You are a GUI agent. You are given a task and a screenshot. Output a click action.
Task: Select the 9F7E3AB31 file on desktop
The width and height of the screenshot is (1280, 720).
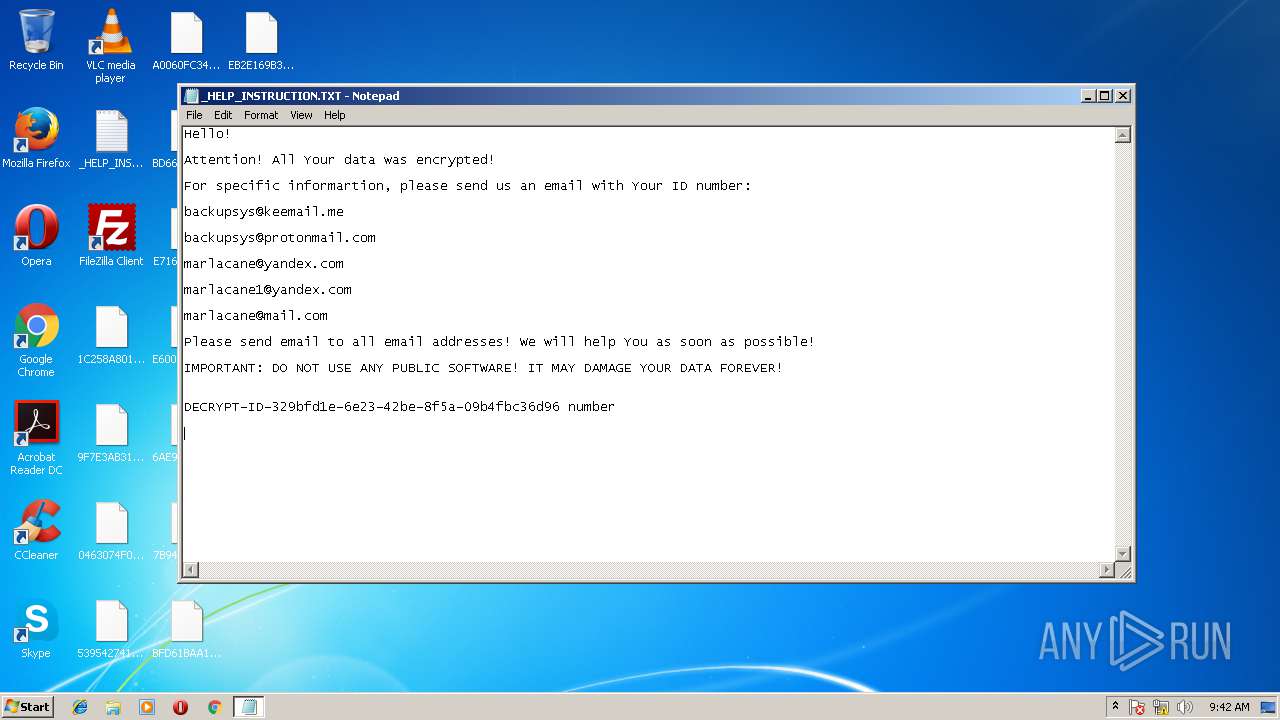(111, 432)
